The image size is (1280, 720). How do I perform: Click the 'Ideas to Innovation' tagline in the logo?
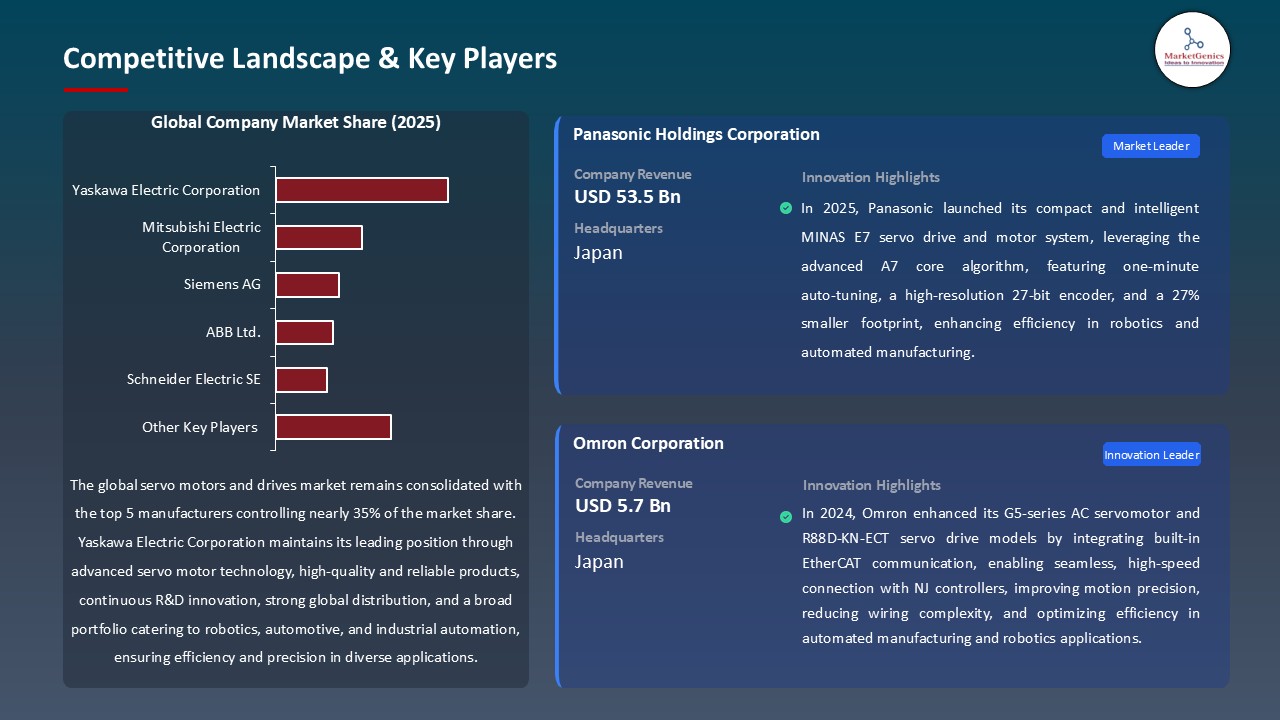[1193, 63]
